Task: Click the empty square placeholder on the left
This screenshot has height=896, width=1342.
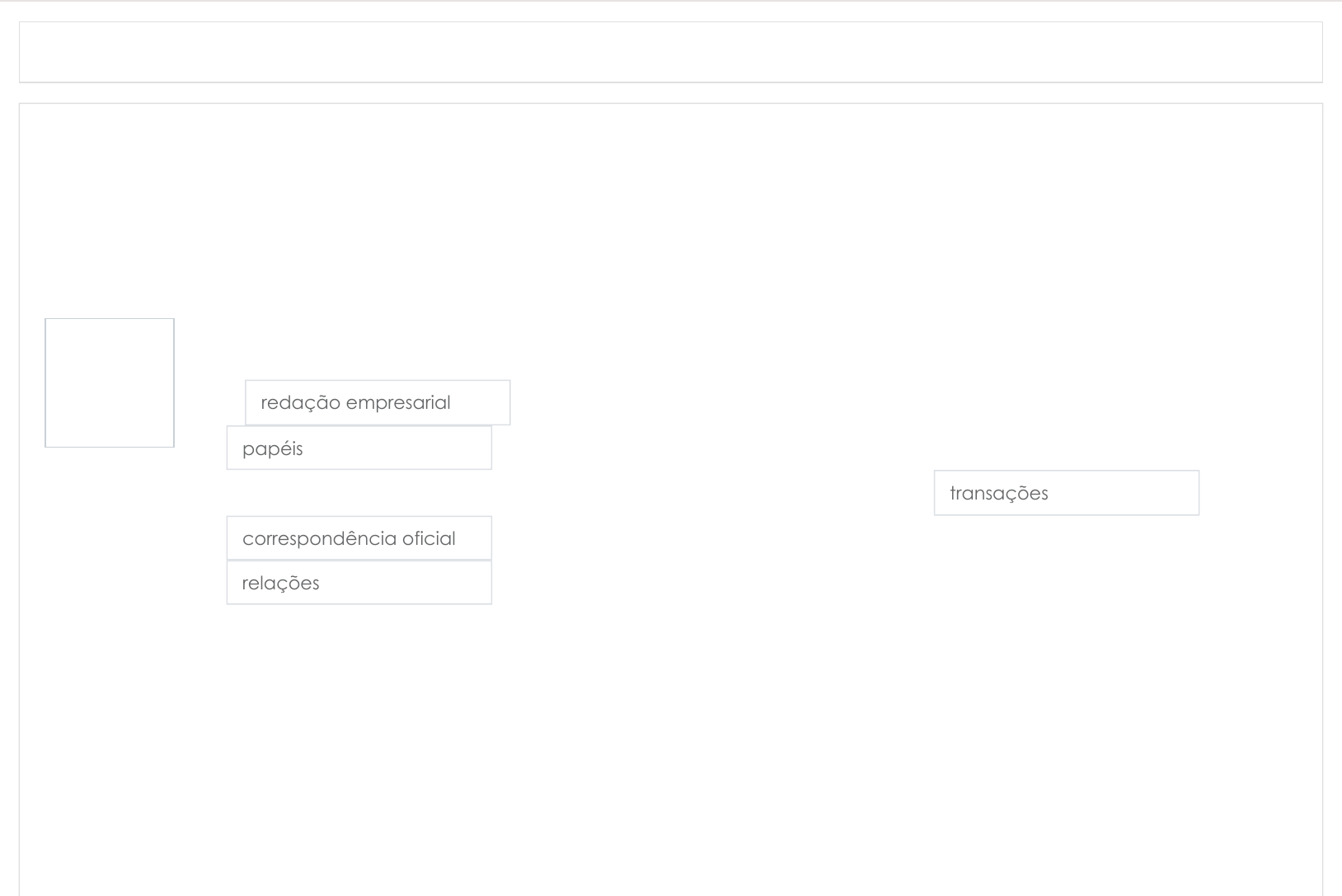Action: coord(110,382)
